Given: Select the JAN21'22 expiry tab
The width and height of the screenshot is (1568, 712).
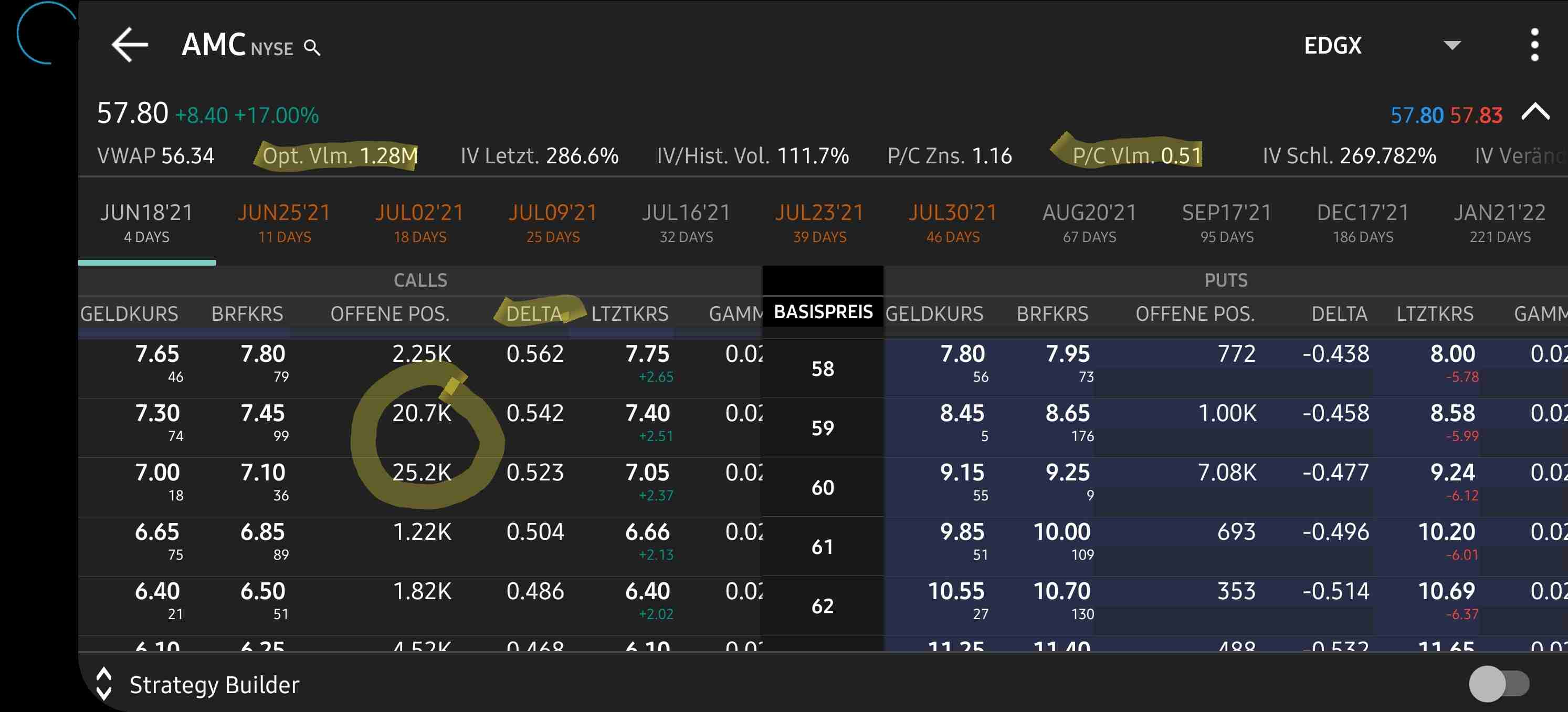Looking at the screenshot, I should 1500,223.
